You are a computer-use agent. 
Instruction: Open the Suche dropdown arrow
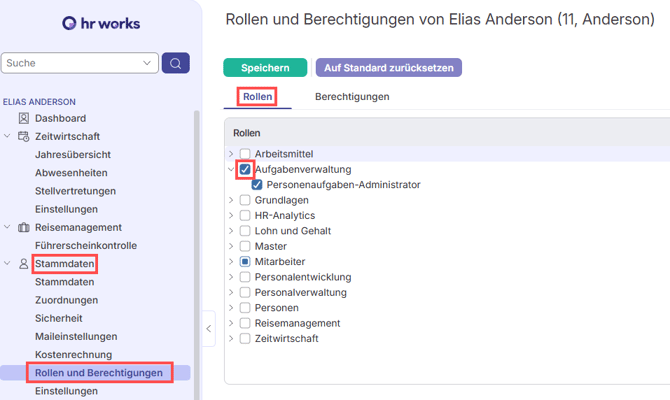click(x=147, y=63)
